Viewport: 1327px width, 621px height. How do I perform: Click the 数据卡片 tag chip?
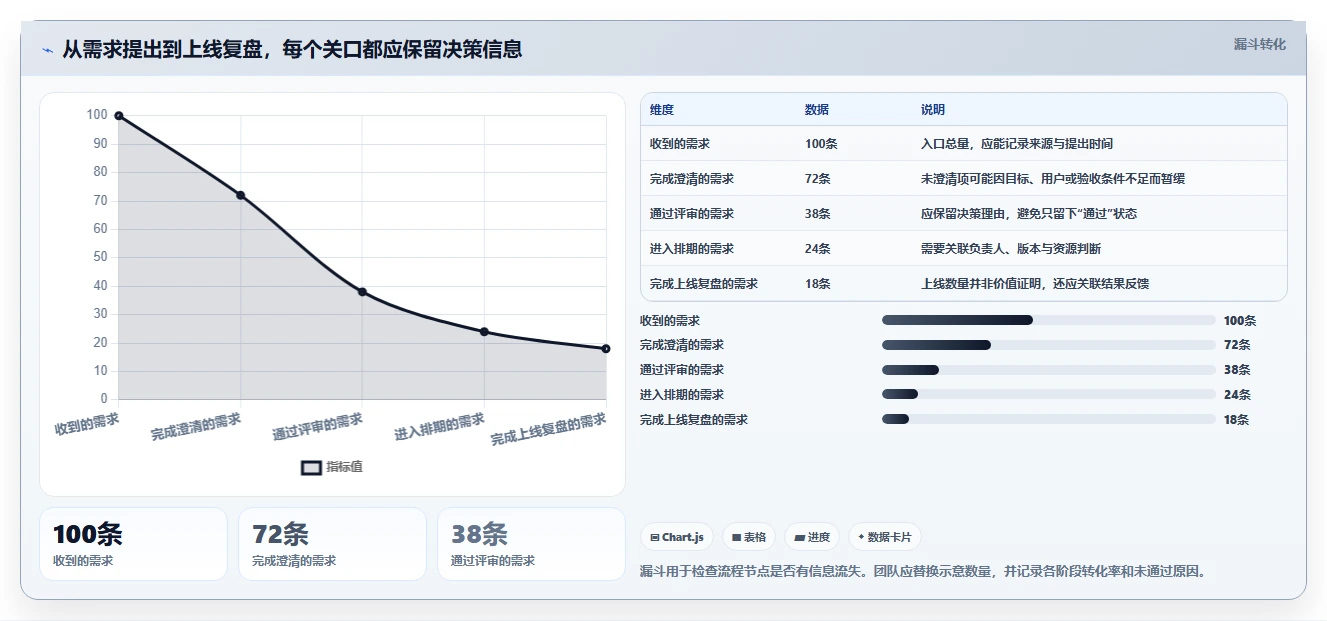coord(884,537)
